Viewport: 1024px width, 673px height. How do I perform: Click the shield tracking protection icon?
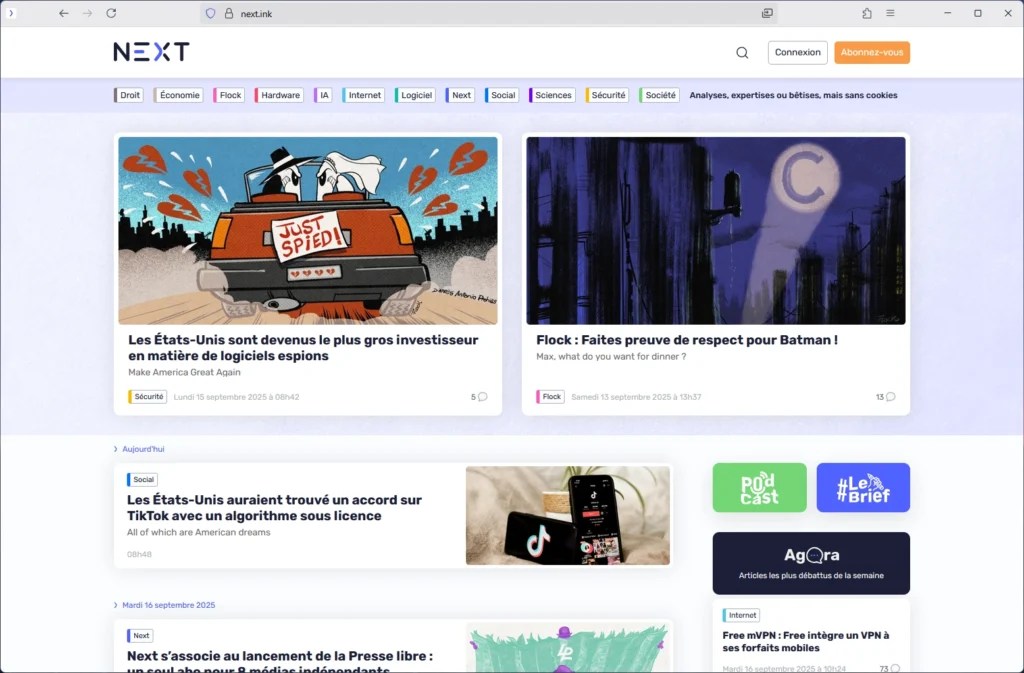(210, 13)
